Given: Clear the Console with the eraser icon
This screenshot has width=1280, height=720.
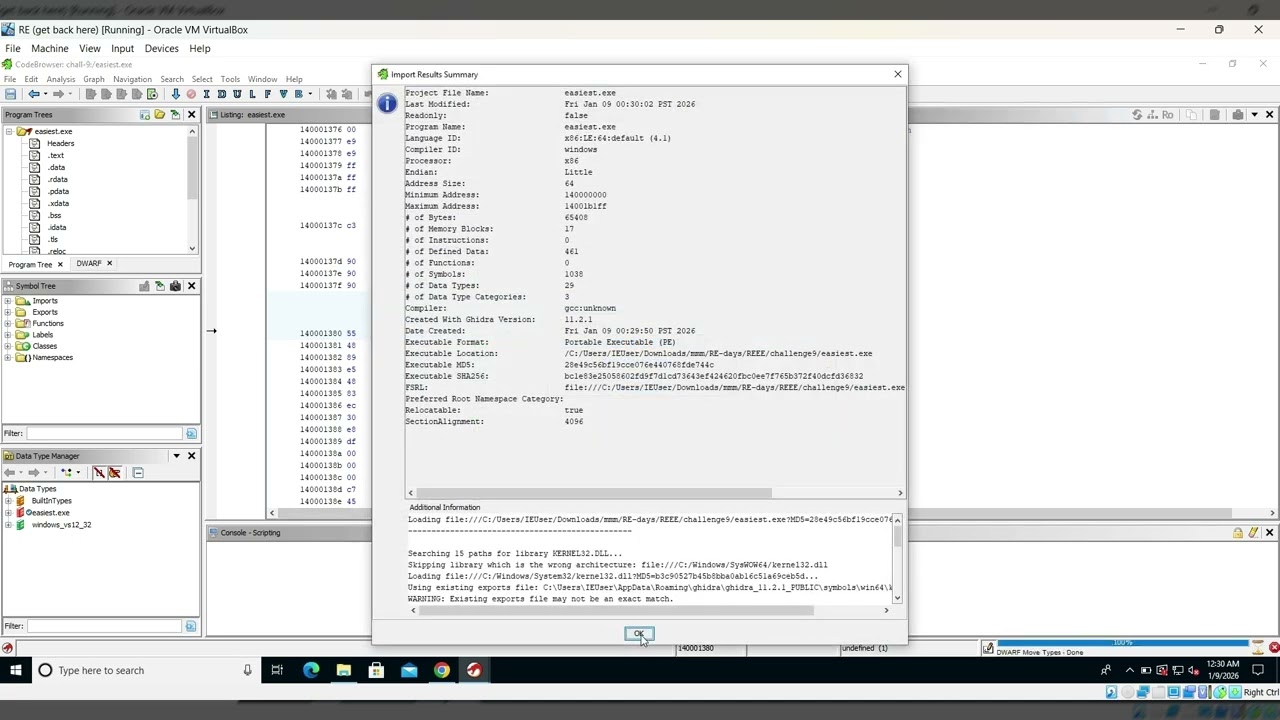Looking at the screenshot, I should 1253,533.
